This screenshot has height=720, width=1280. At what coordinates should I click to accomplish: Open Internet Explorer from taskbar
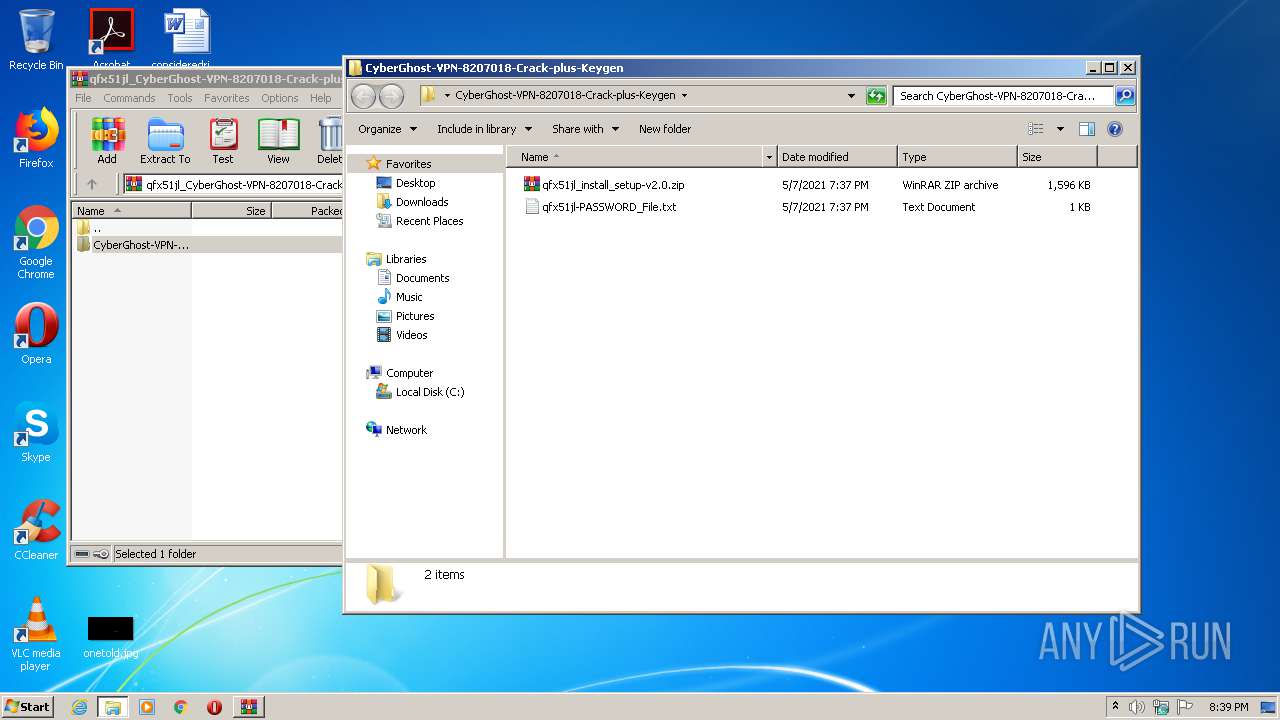point(79,707)
